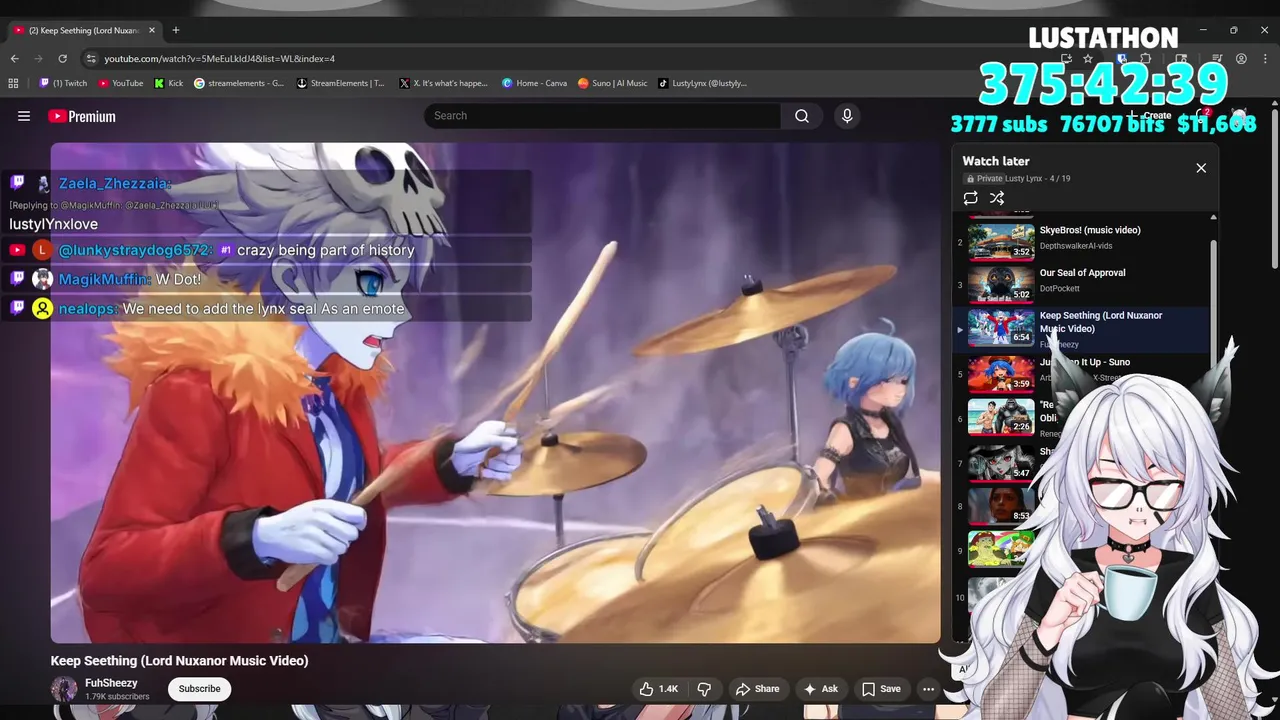Select 'Our Seal of Approval' playlist title
This screenshot has width=1280, height=720.
[1082, 273]
